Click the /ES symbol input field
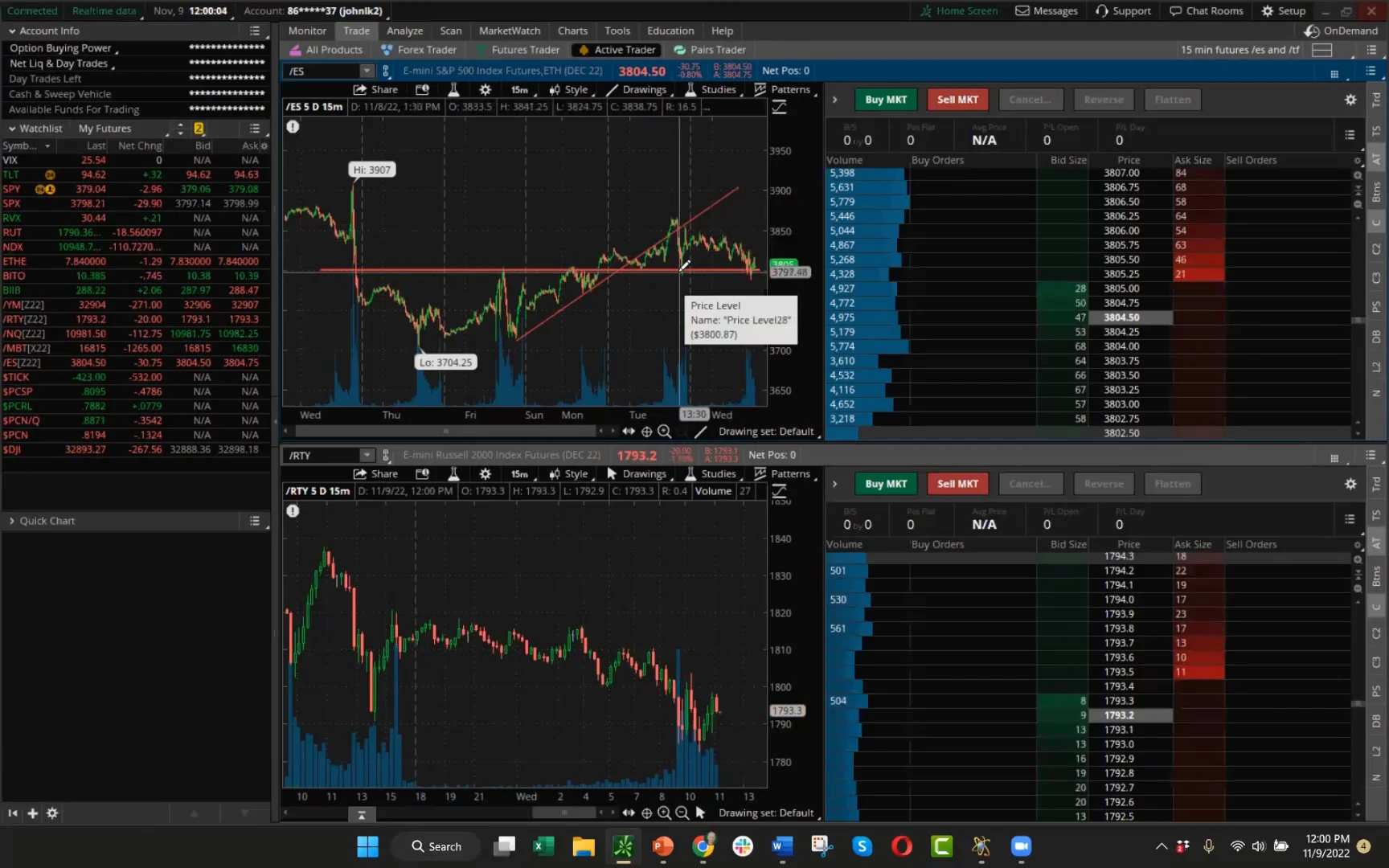 pos(323,72)
